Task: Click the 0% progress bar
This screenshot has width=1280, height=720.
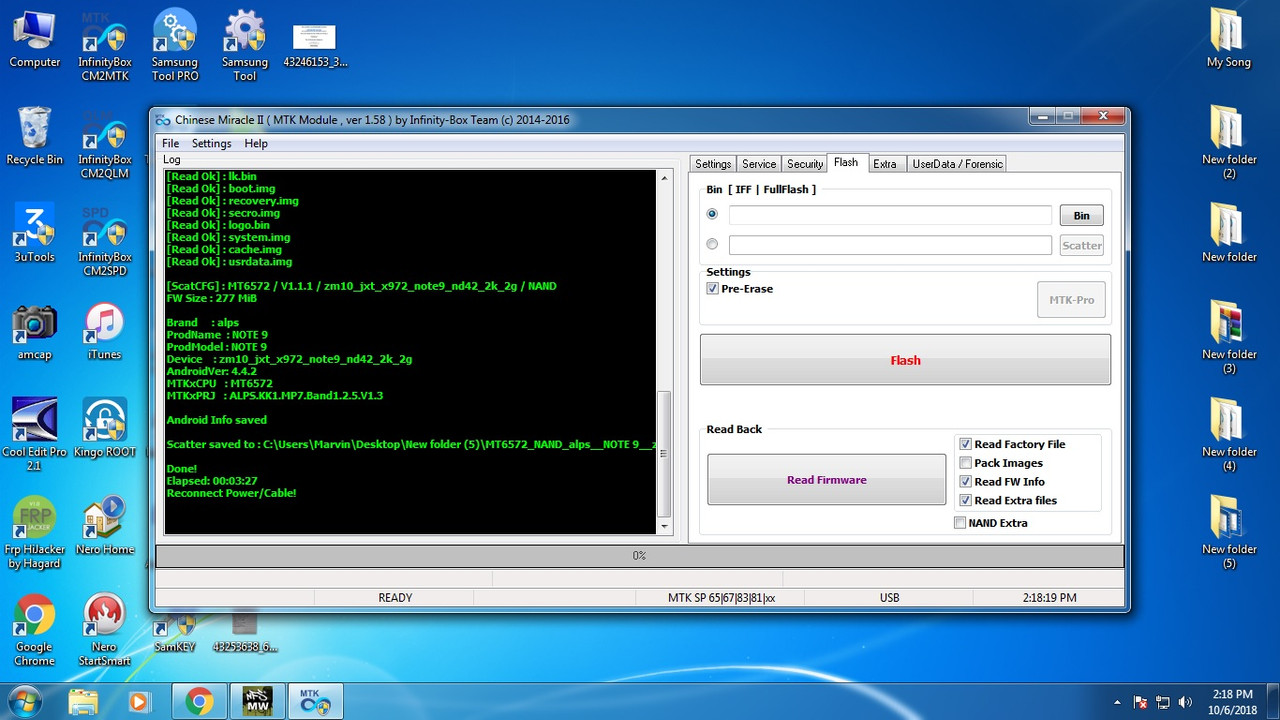Action: tap(640, 555)
